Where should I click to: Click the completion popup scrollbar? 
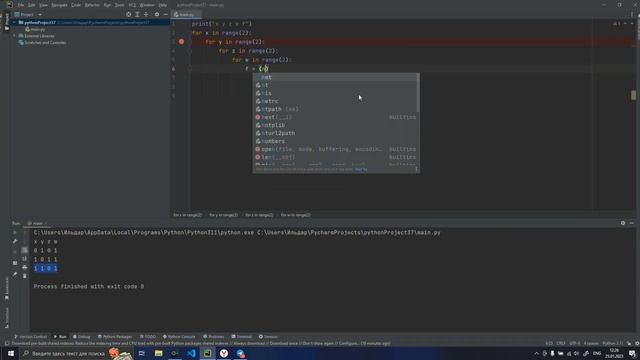[x=418, y=93]
